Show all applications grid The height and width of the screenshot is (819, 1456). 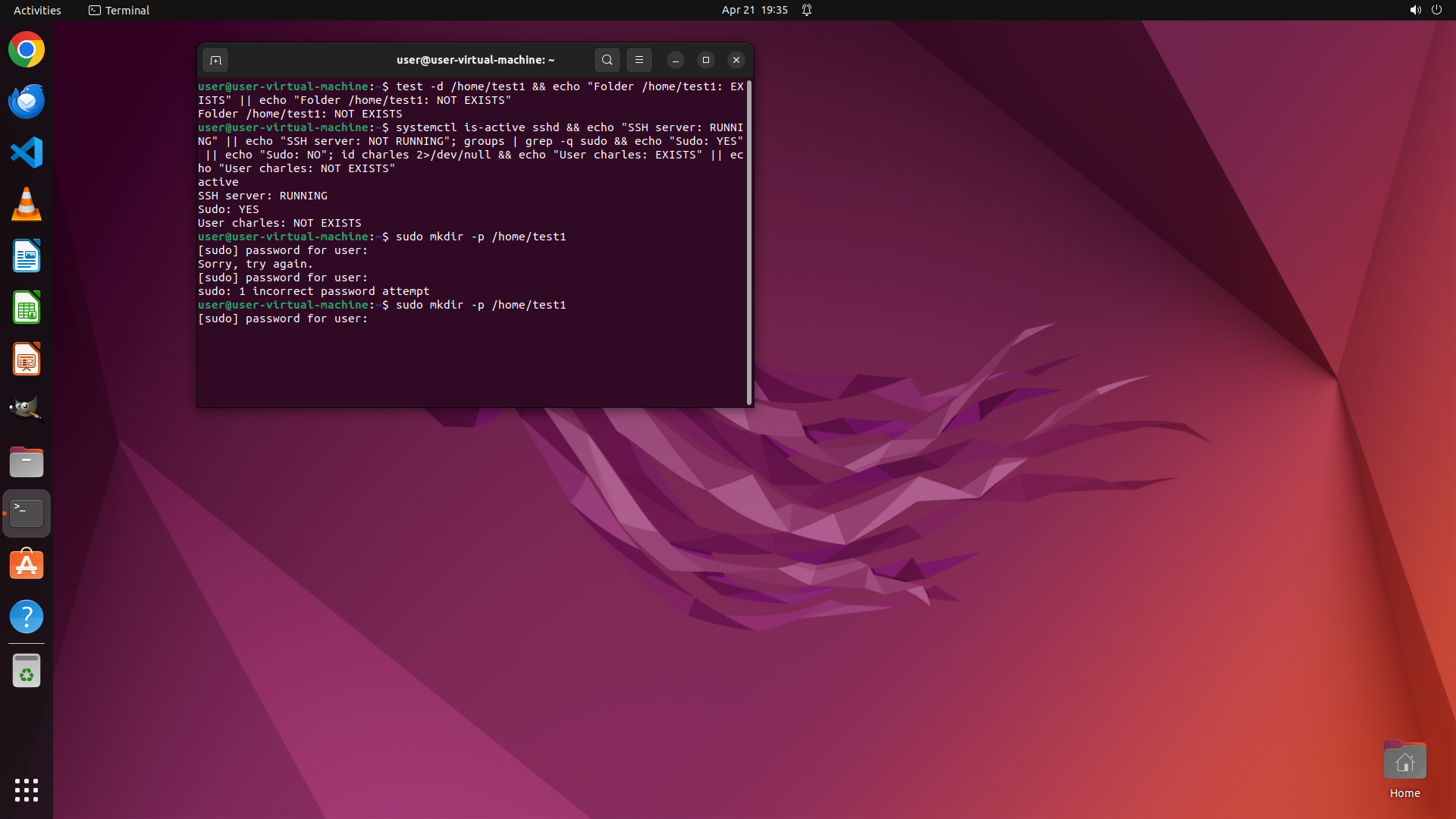27,789
